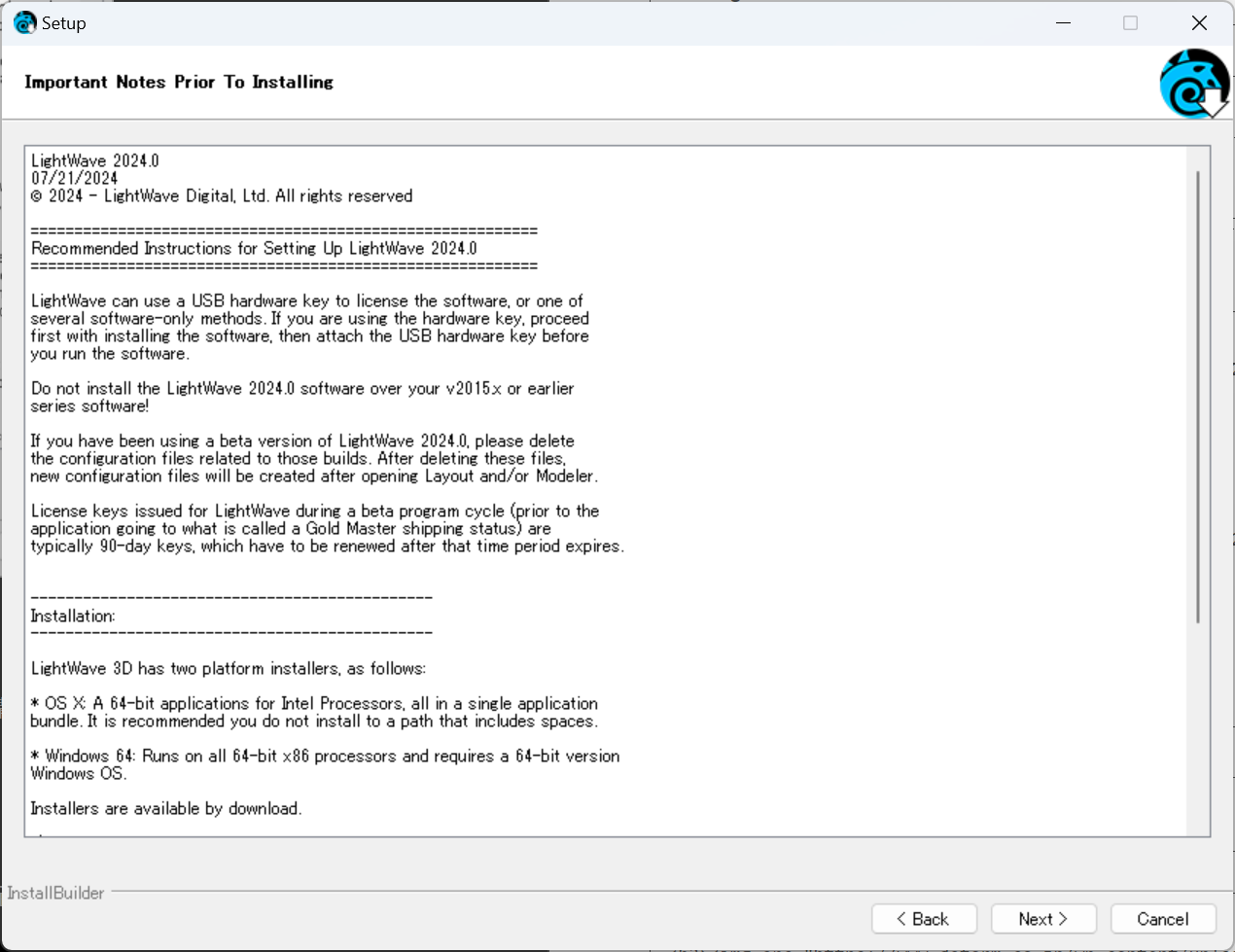Image resolution: width=1235 pixels, height=952 pixels.
Task: Click the 'Important Notes Prior To Installing' heading
Action: click(179, 82)
